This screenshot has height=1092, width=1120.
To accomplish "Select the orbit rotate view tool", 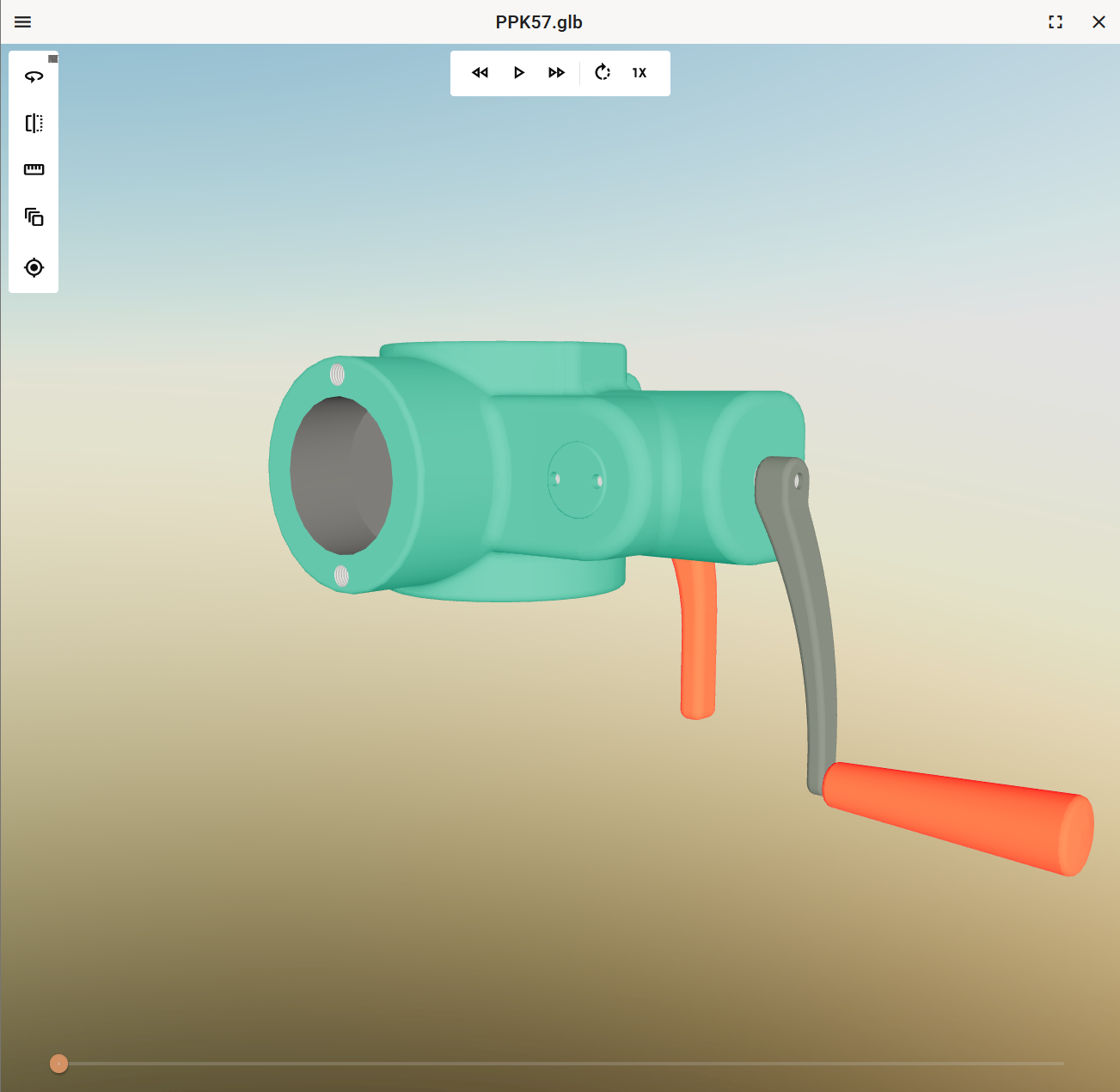I will coord(34,76).
